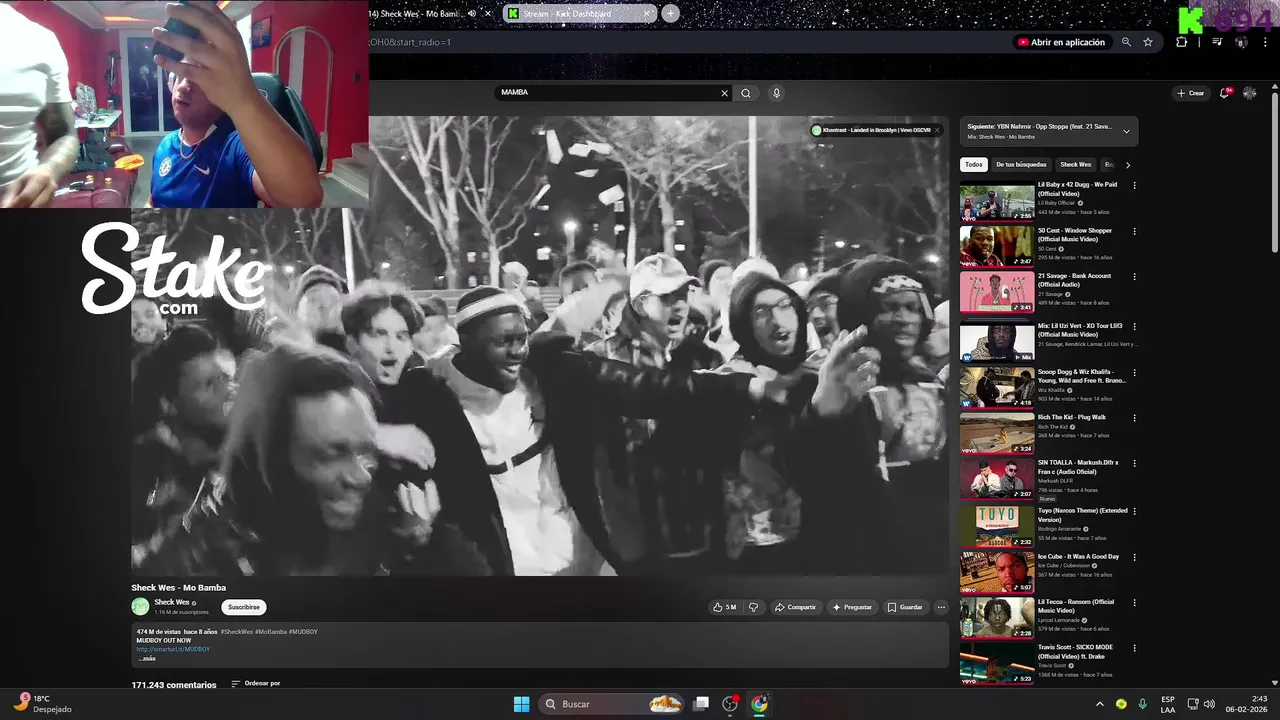1280x720 pixels.
Task: Open options for 50 Cent Window Shopper
Action: click(1134, 231)
